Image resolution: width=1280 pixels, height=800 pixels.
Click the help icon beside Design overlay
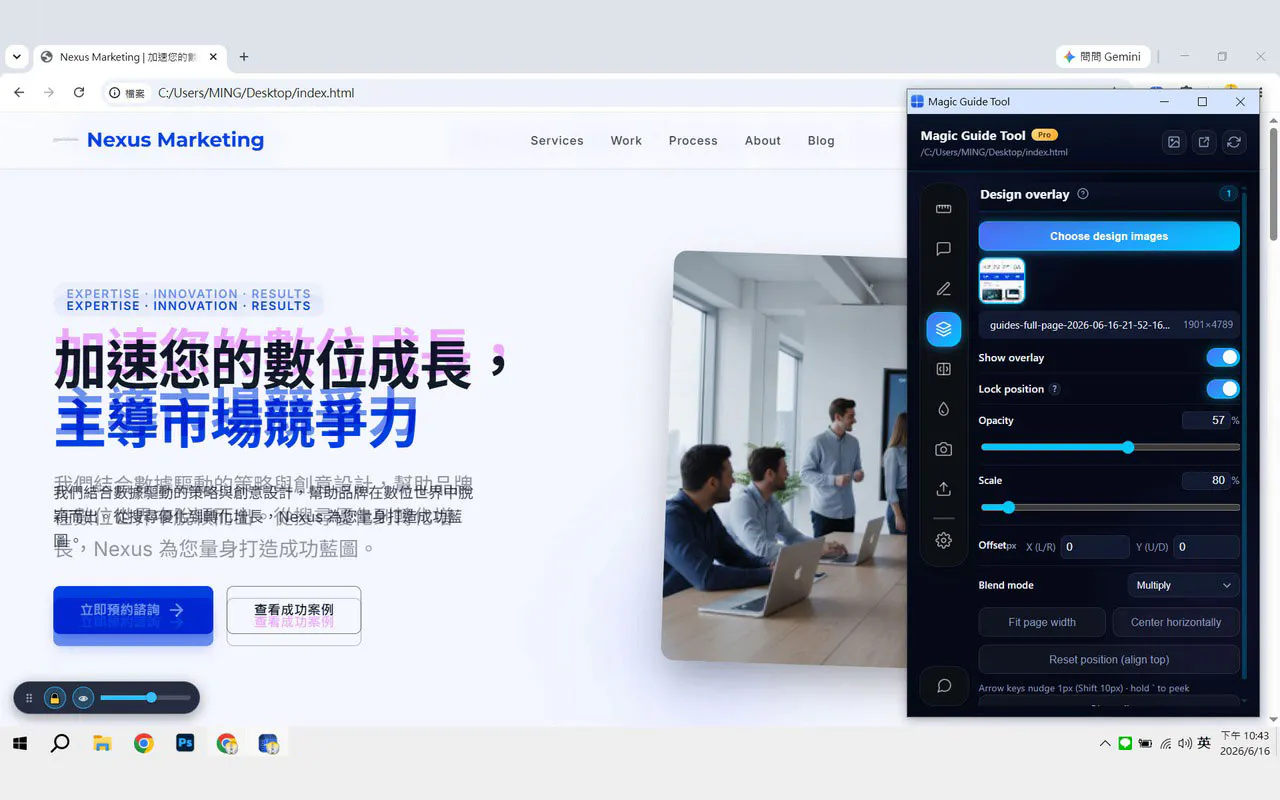coord(1083,194)
